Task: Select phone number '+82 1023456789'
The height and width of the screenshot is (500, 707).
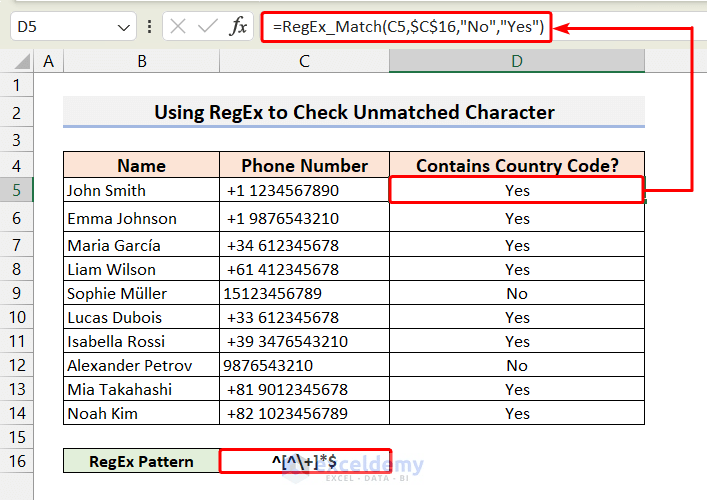Action: (304, 413)
